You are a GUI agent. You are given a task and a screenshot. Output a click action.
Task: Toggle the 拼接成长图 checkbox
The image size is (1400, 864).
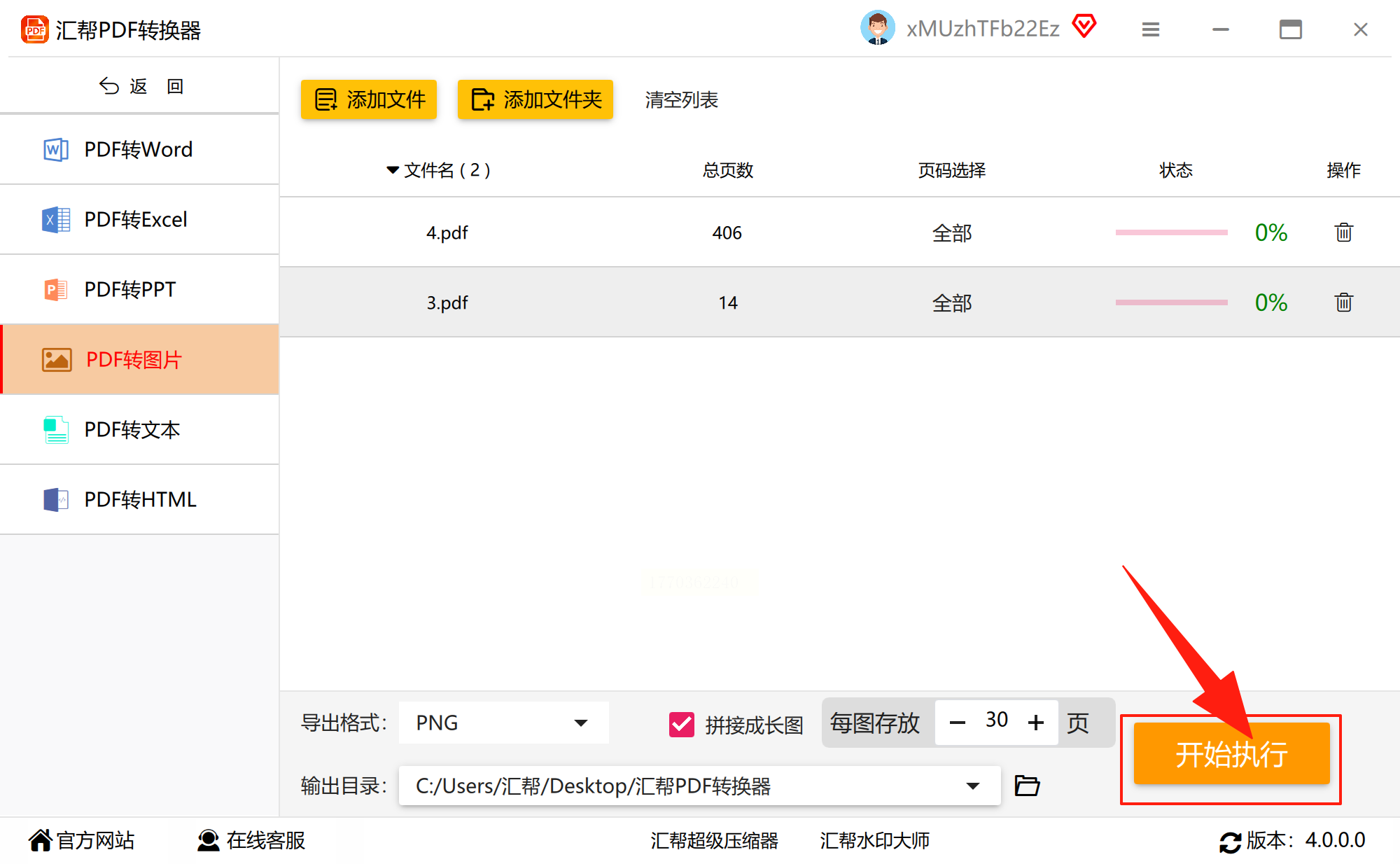(x=681, y=725)
